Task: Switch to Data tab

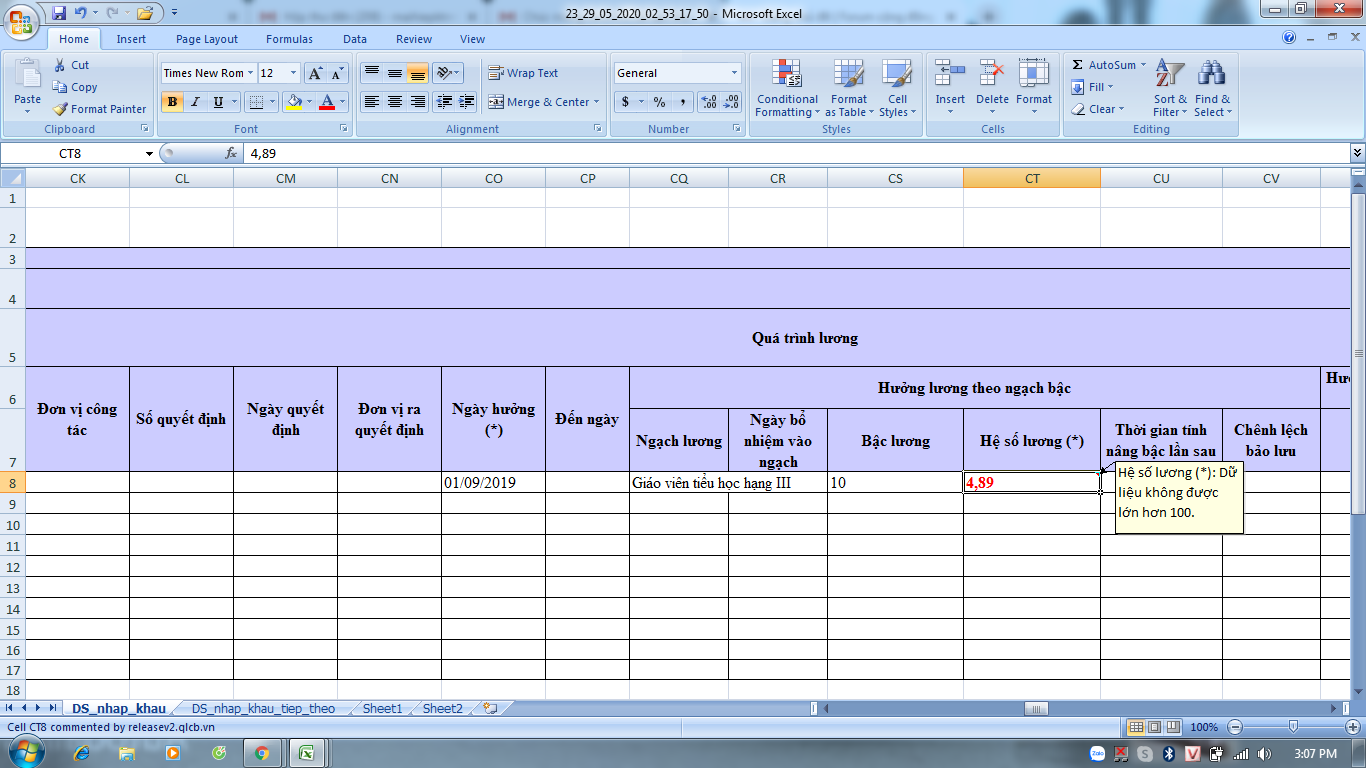Action: coord(355,39)
